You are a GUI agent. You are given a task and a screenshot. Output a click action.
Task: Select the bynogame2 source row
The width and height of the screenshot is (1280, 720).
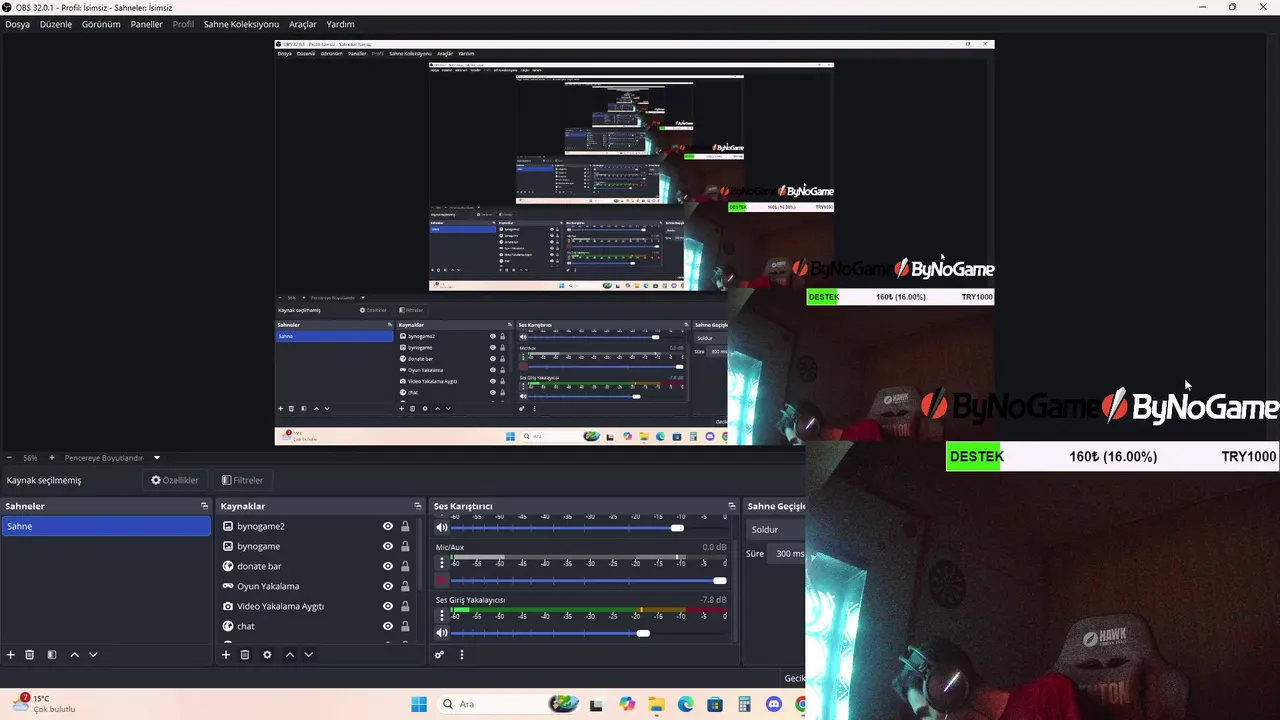317,526
